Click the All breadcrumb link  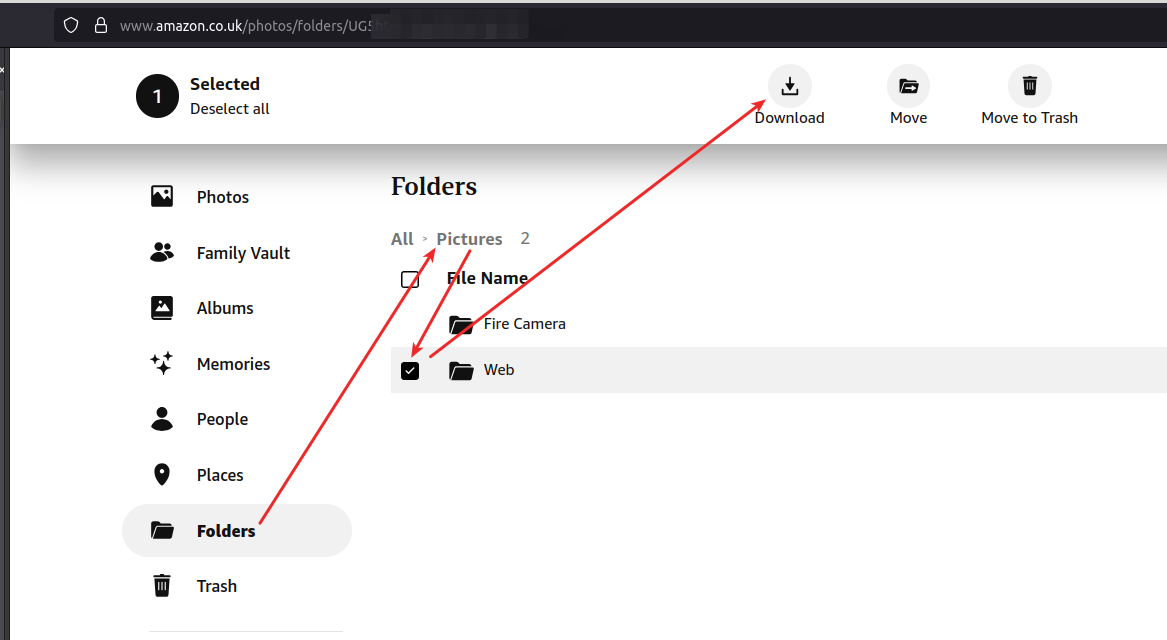coord(402,239)
